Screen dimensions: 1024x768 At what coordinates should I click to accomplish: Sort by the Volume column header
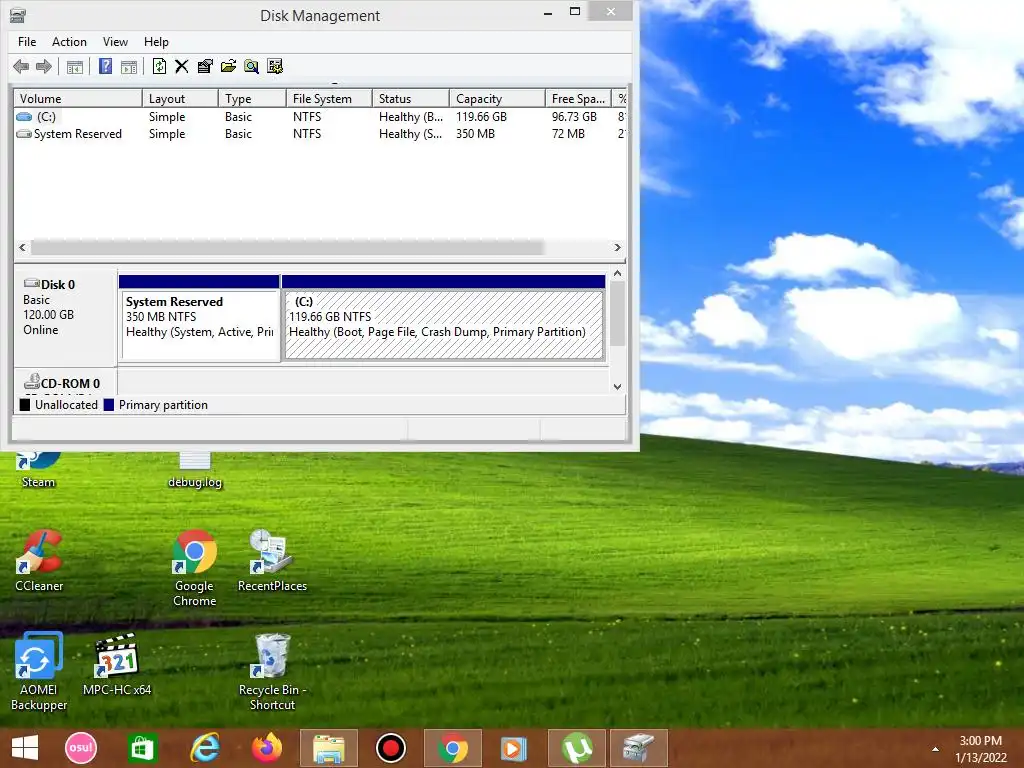click(78, 99)
